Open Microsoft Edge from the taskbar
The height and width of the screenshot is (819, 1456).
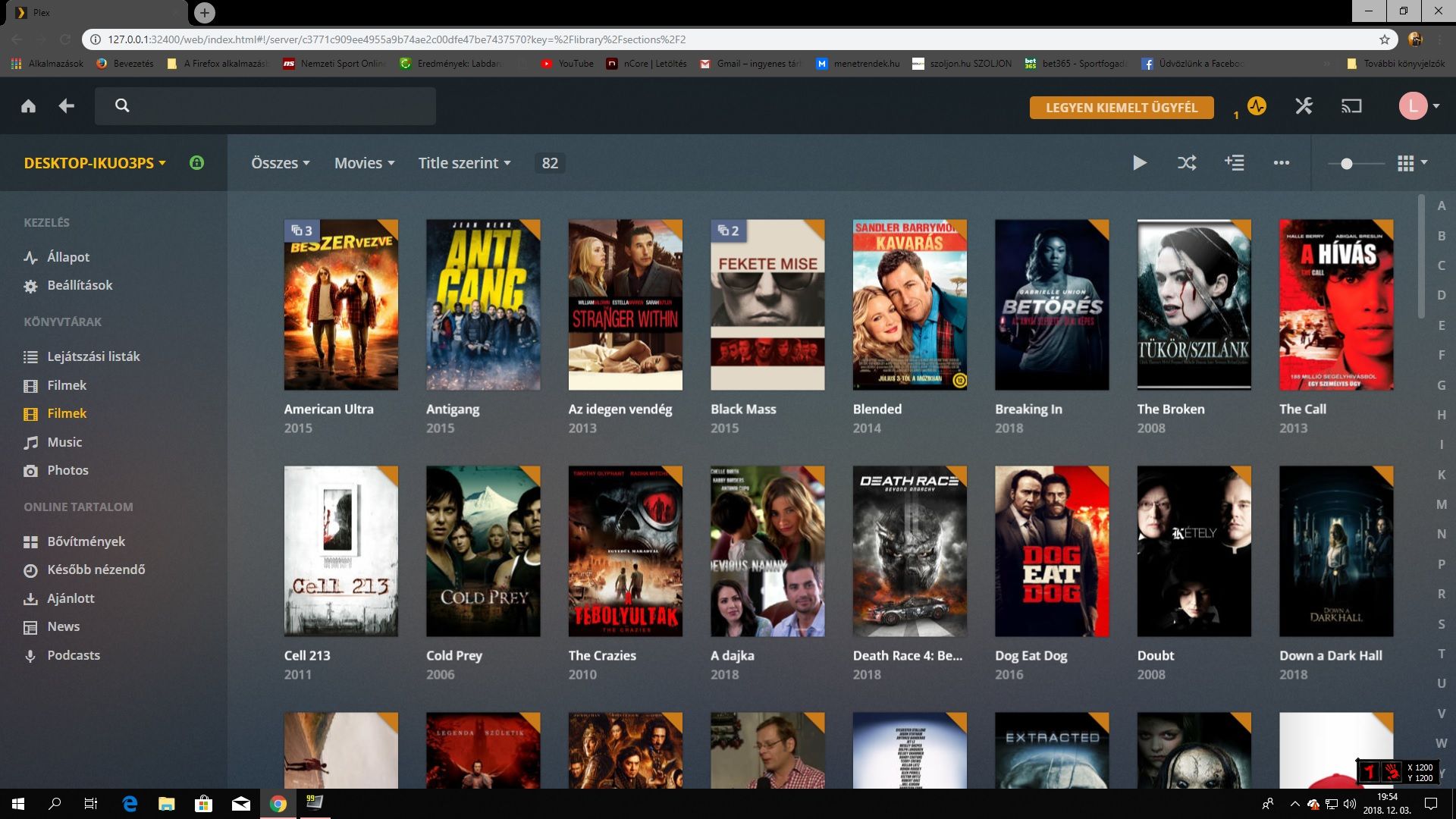coord(130,804)
